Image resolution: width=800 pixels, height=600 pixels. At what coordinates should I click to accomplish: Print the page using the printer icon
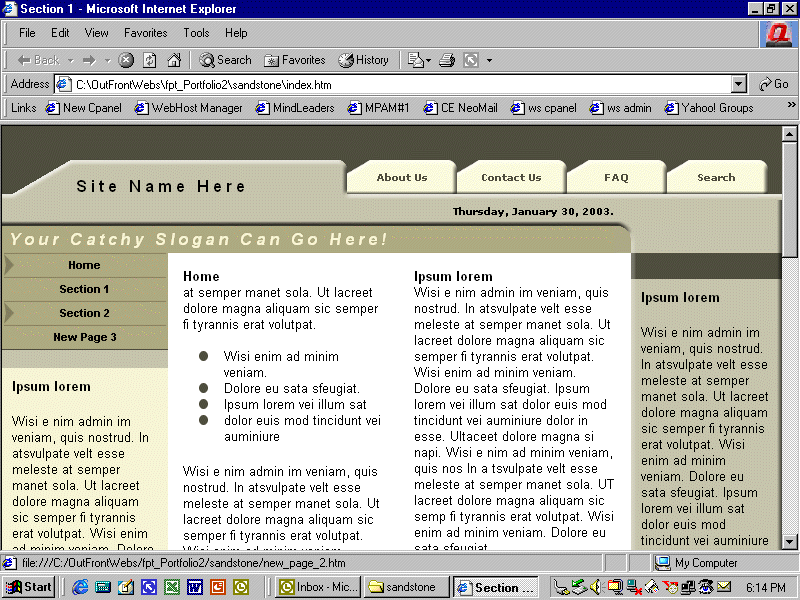click(447, 60)
